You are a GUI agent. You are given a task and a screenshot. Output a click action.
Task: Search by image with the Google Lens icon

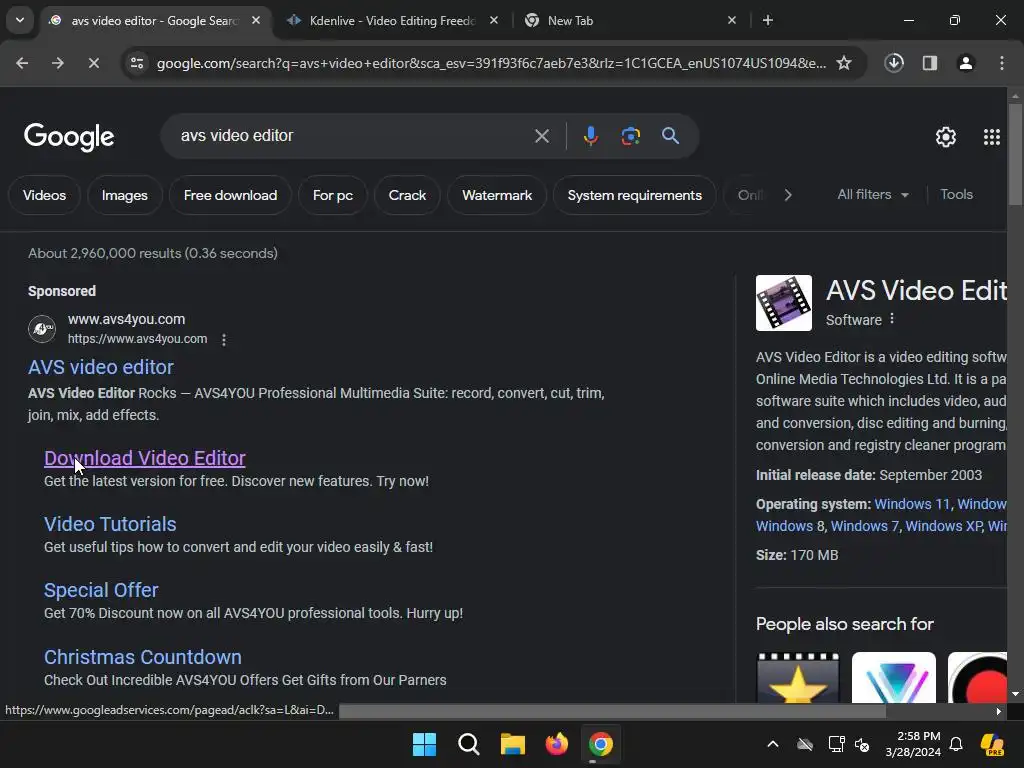click(630, 136)
